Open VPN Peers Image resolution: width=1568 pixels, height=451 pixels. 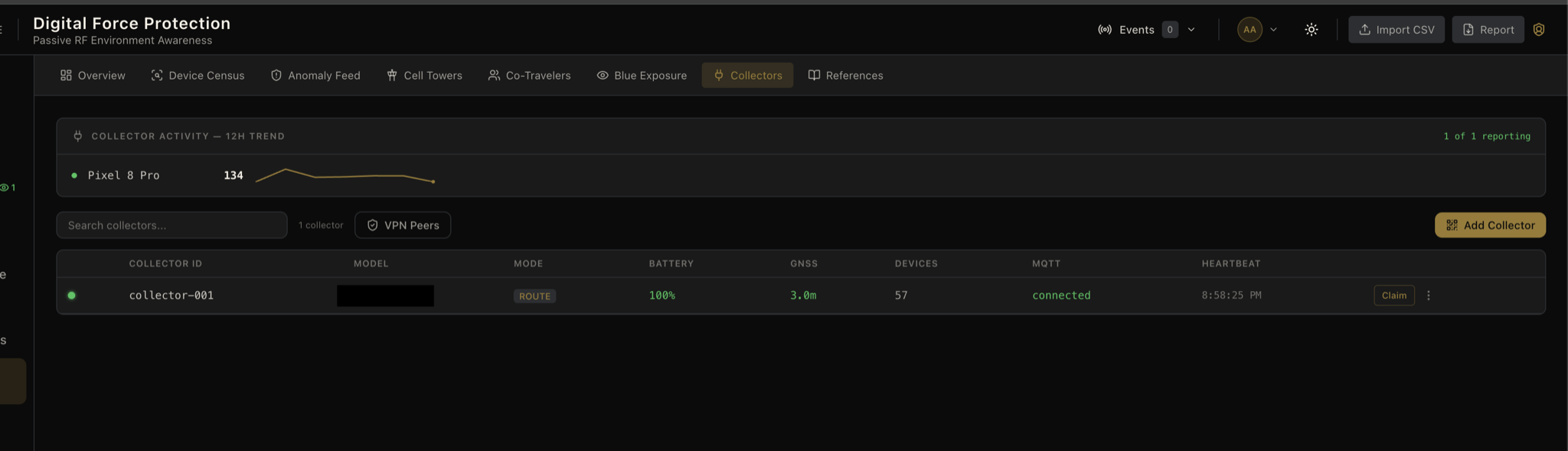(x=403, y=225)
